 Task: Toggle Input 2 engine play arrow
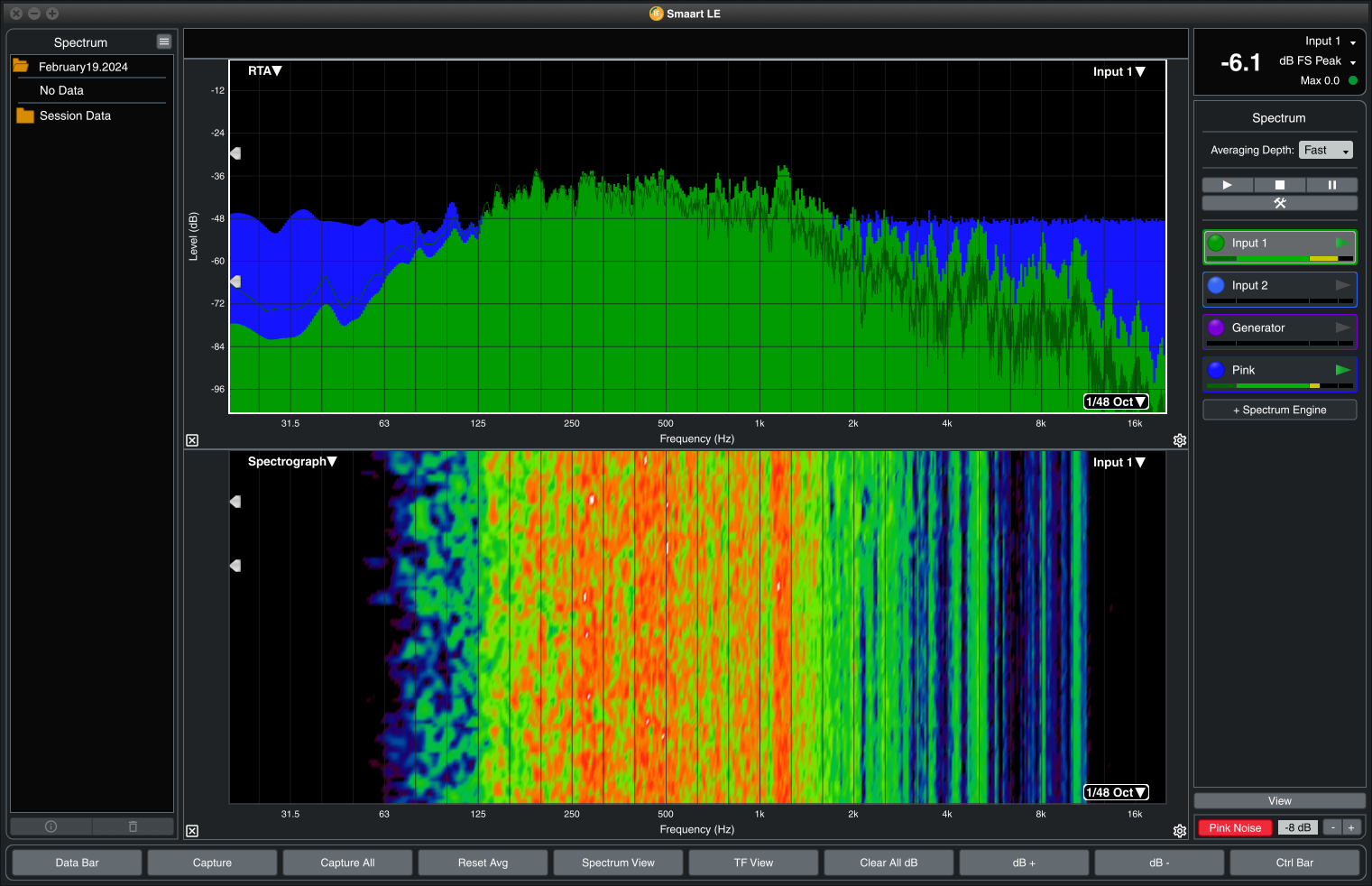[x=1342, y=285]
